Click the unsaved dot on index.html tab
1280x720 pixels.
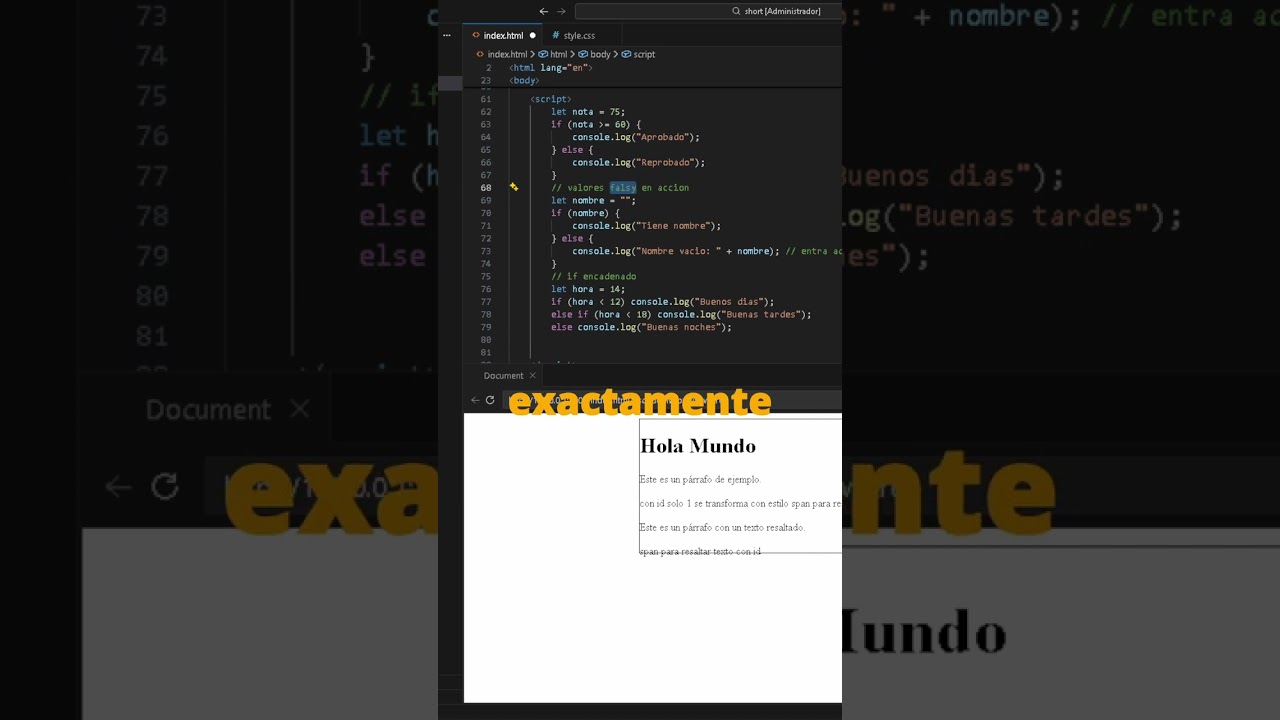tap(532, 35)
